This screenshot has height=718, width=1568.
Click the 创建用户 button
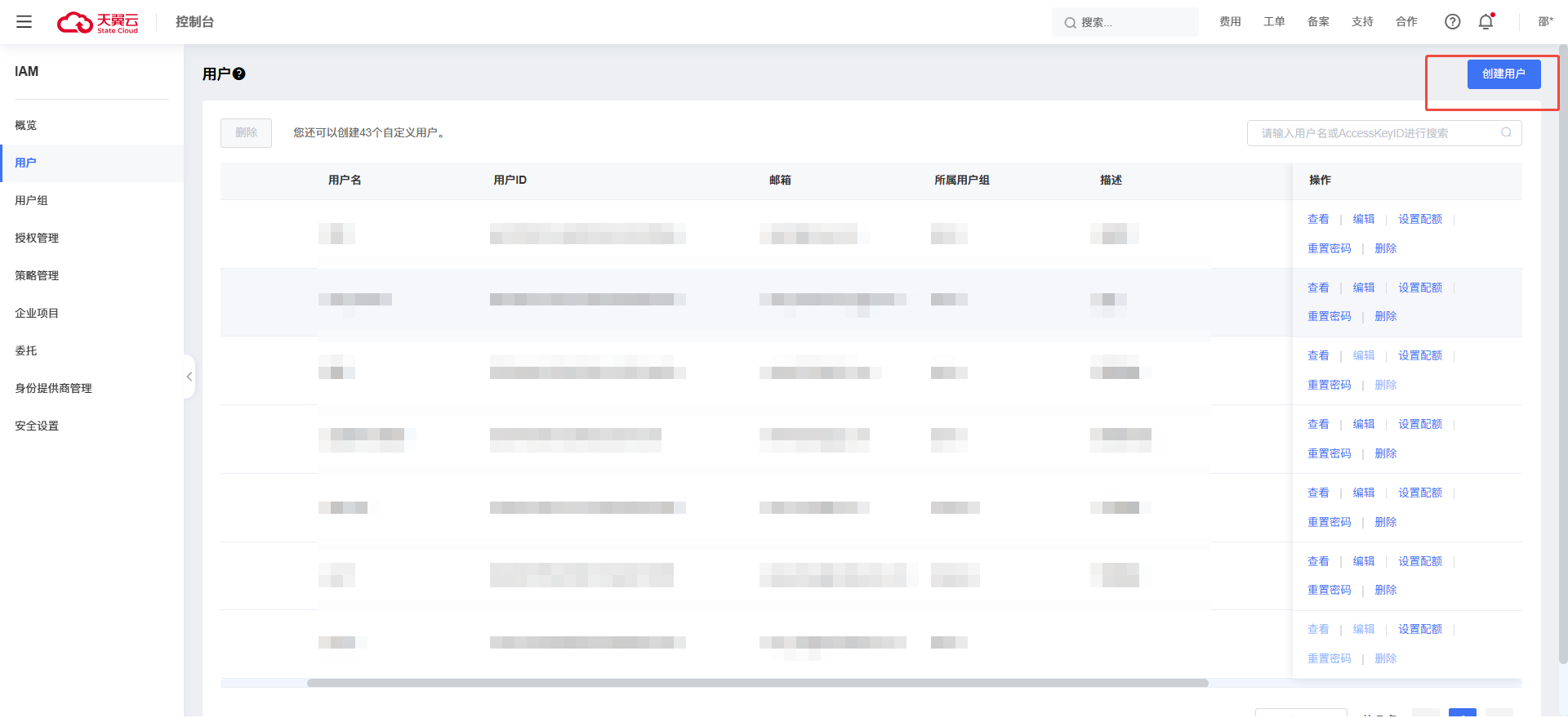(1503, 74)
